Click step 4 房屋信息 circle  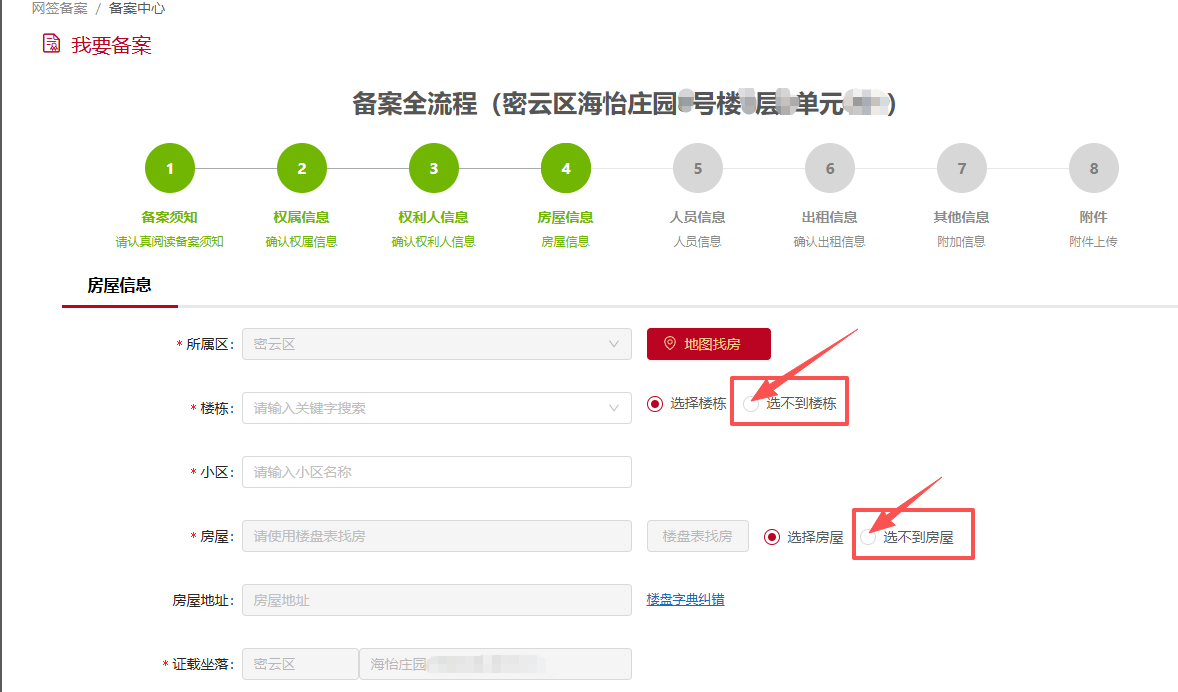566,168
